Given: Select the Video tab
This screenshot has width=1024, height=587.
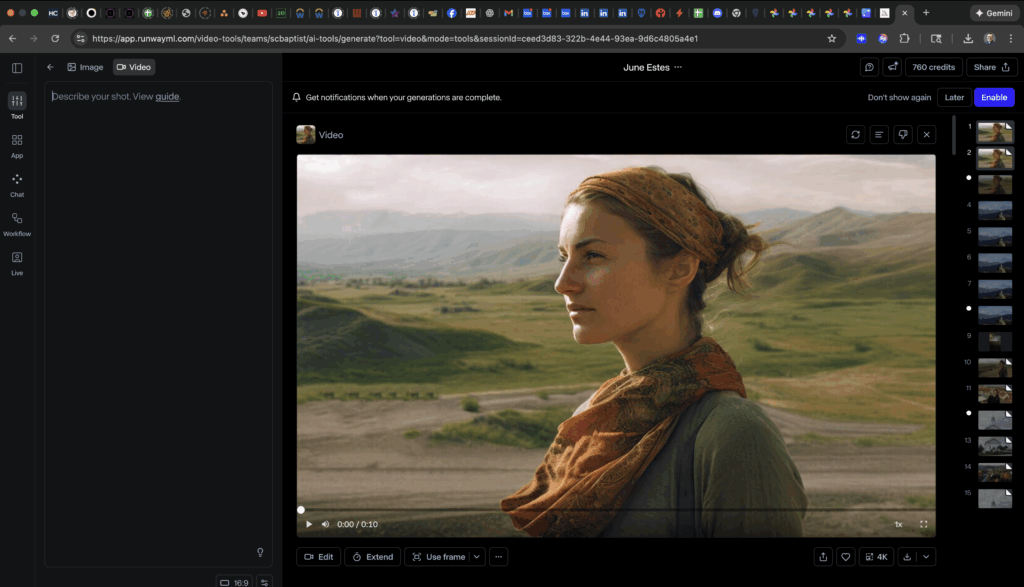Looking at the screenshot, I should click(134, 67).
